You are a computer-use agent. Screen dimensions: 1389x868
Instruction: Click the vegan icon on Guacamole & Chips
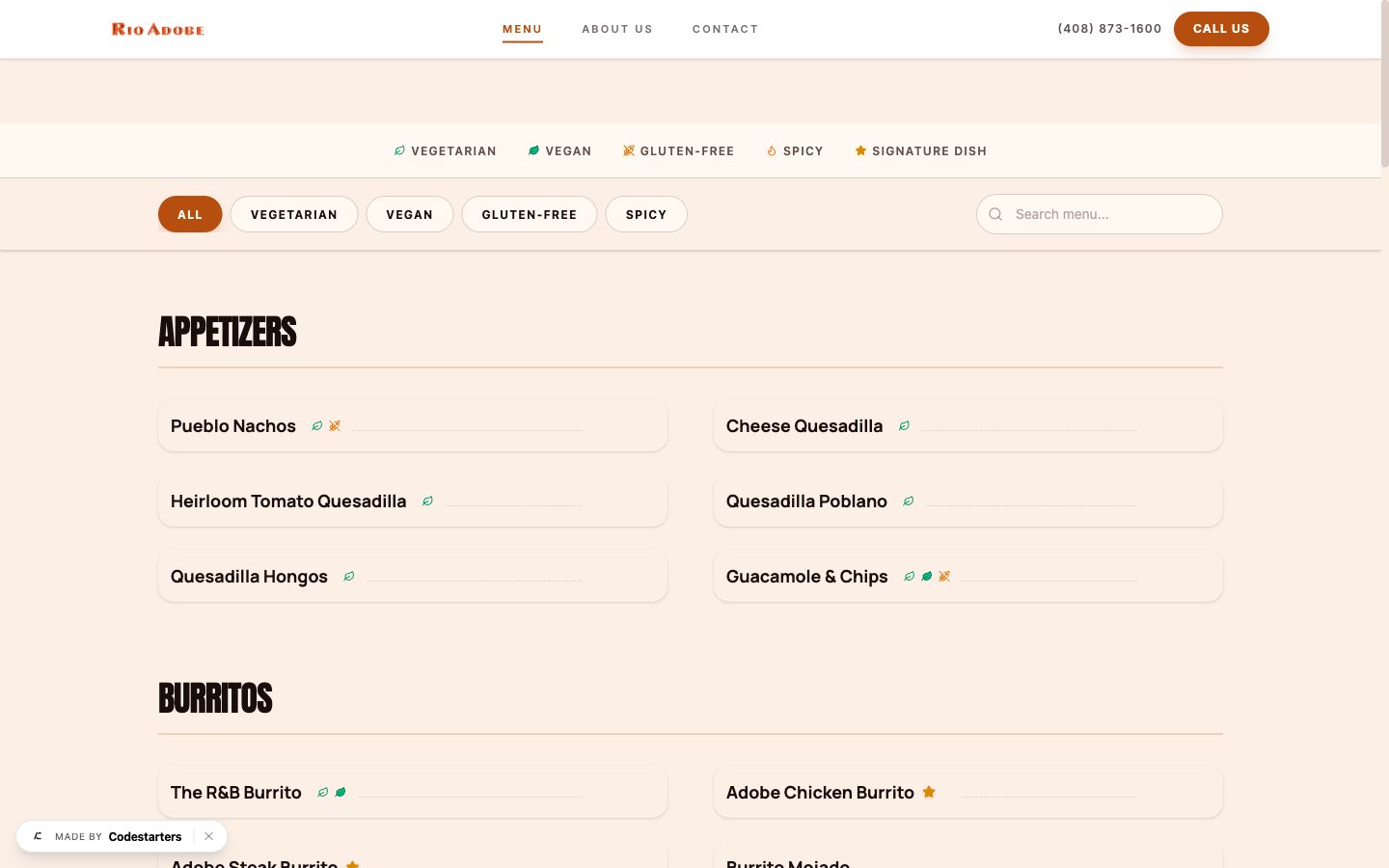pyautogui.click(x=927, y=576)
